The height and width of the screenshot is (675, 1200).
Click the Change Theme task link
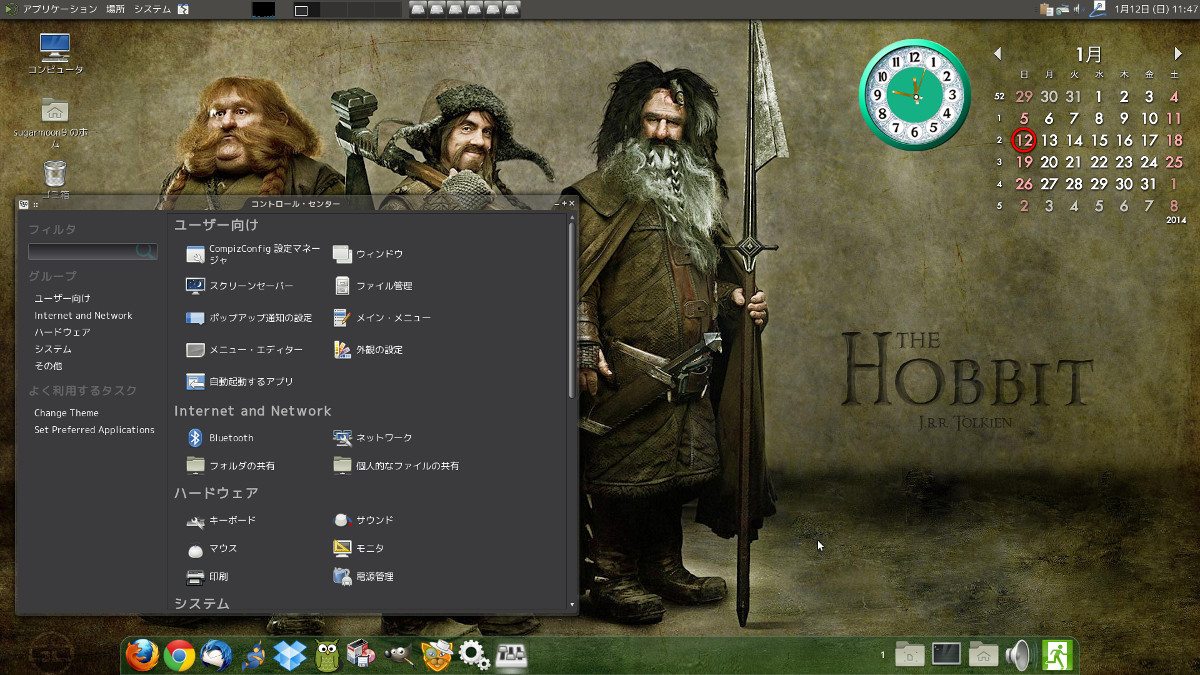[66, 413]
